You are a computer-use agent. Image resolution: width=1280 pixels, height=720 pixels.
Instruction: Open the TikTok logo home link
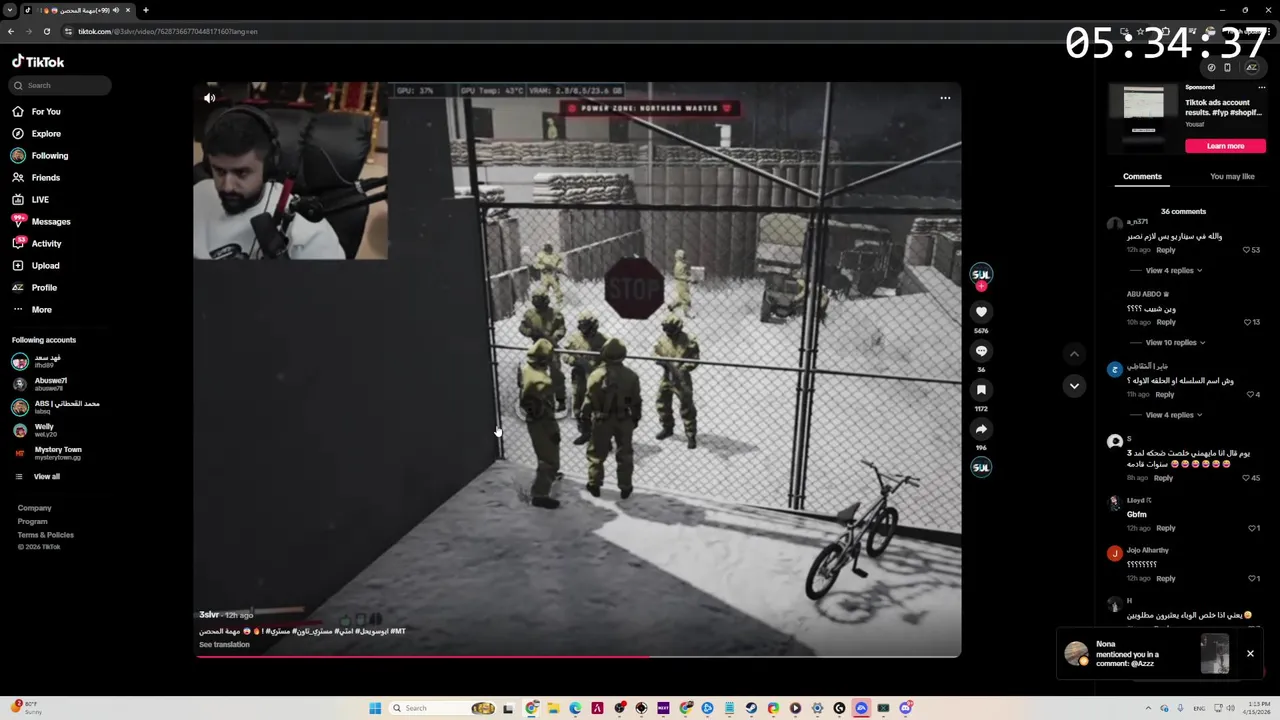tap(38, 61)
